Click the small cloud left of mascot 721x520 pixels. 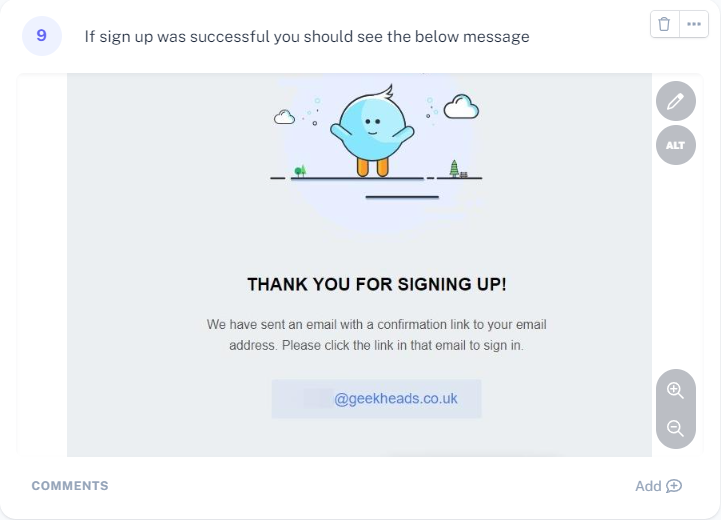[285, 117]
